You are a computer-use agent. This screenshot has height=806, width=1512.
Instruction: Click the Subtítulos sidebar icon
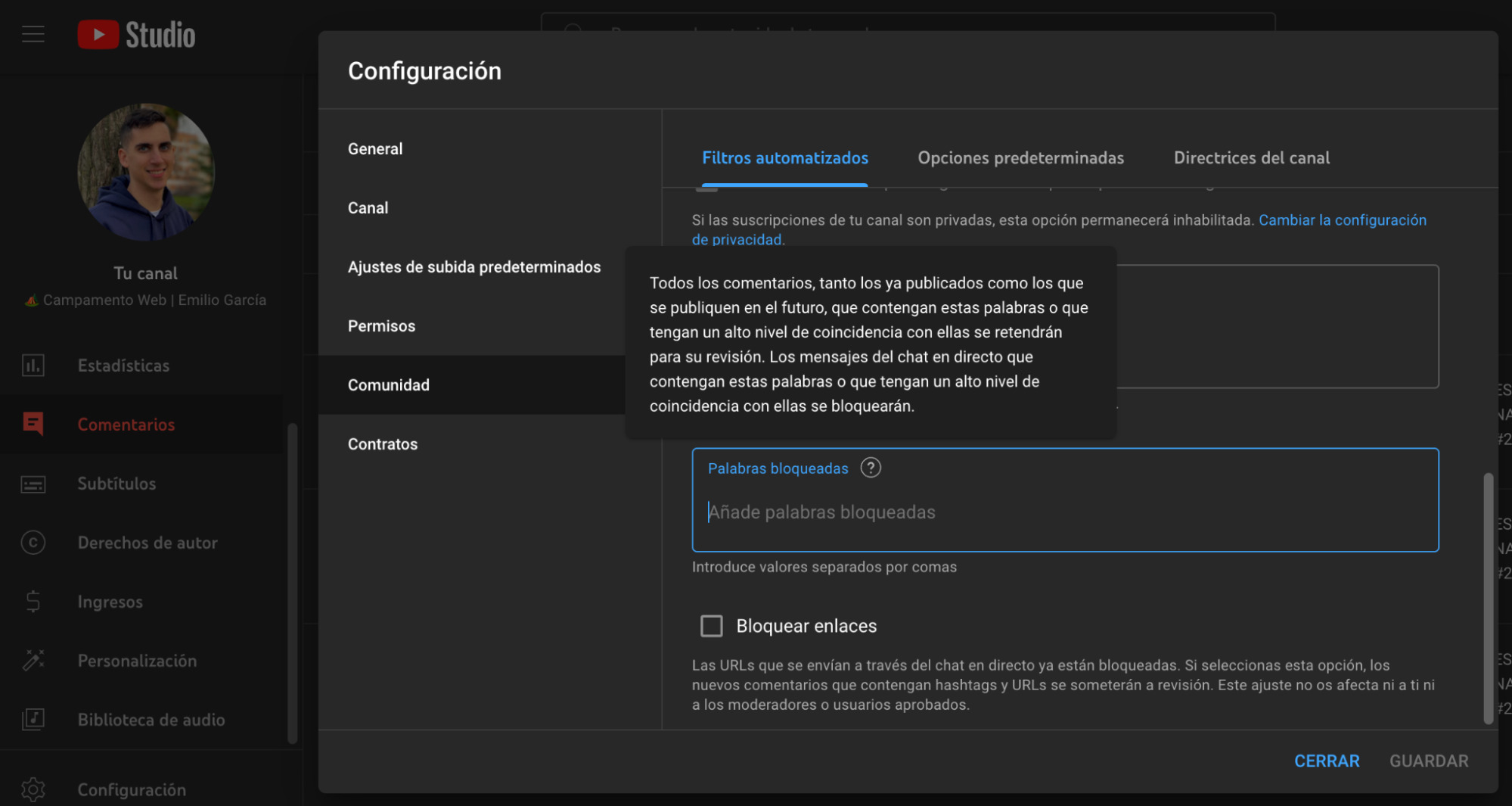click(33, 484)
